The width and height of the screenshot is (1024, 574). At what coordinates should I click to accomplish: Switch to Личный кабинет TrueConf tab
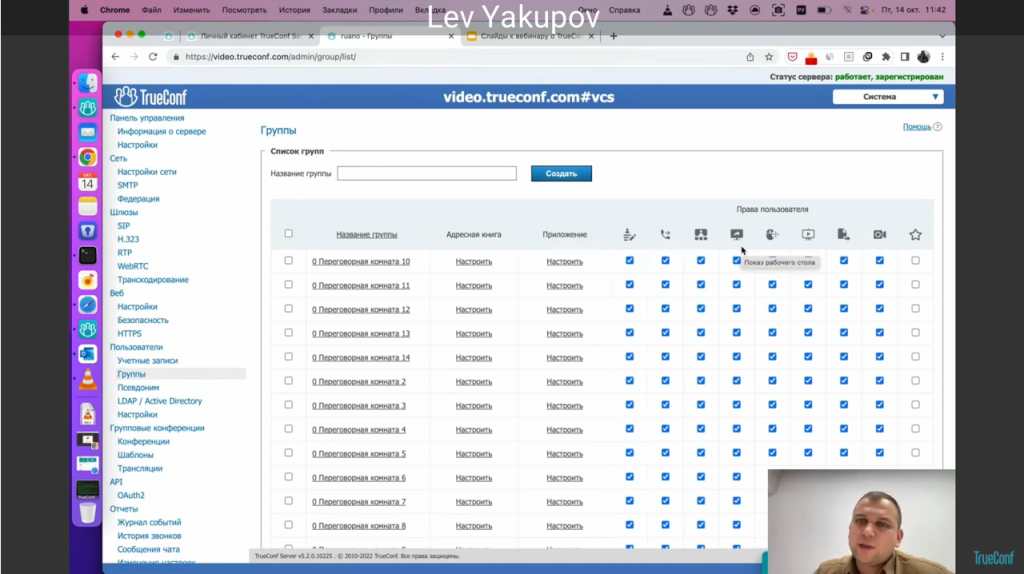coord(250,36)
